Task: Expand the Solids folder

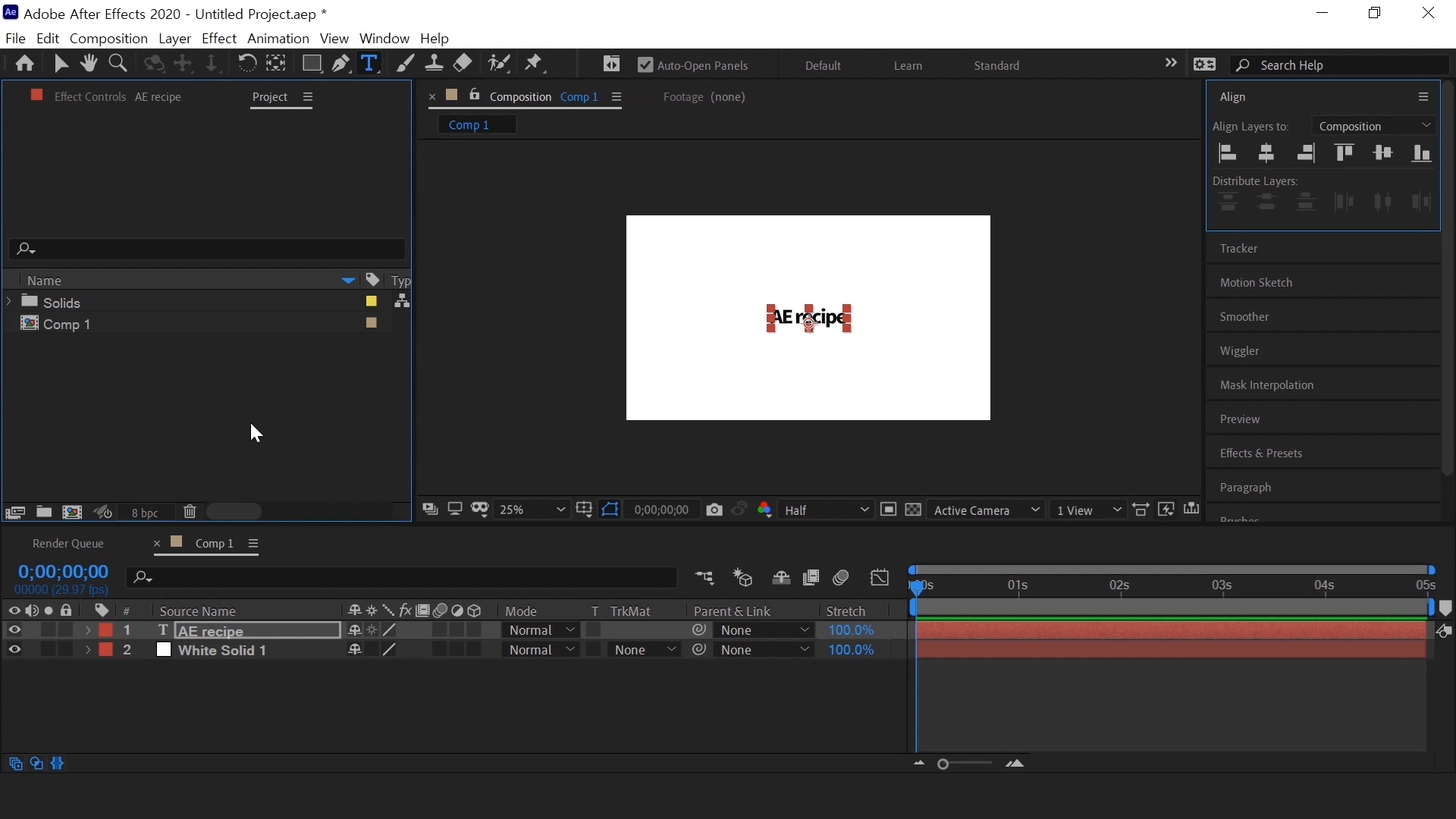Action: point(9,302)
